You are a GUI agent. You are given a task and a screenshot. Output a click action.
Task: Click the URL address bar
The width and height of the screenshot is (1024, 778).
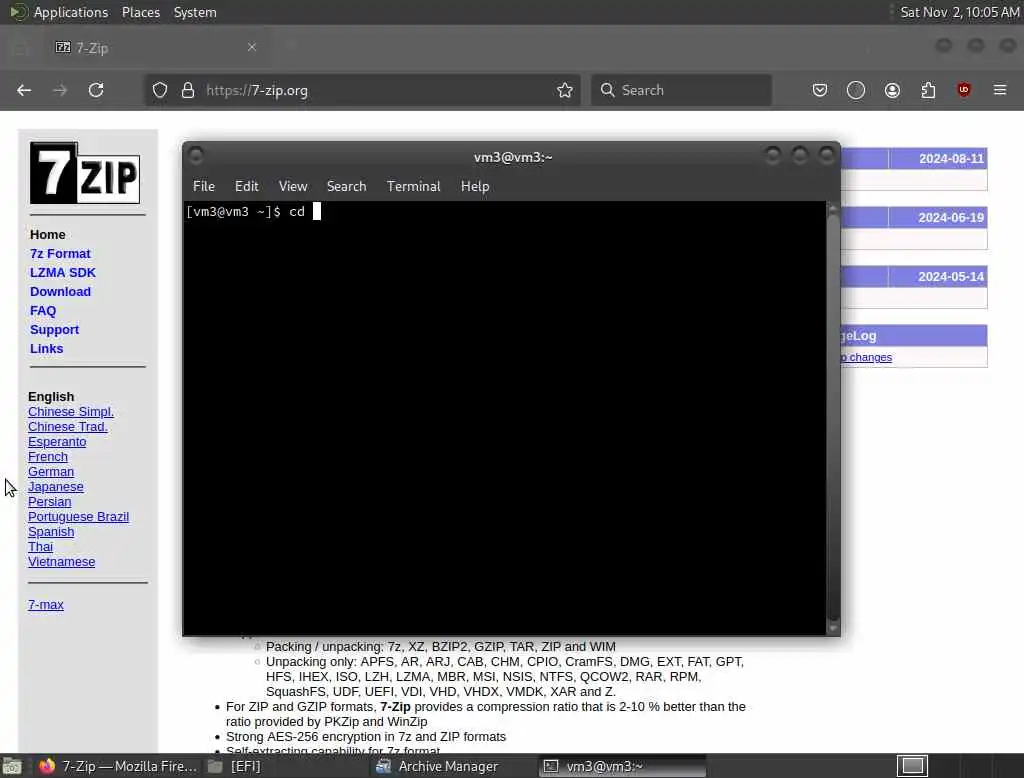(362, 90)
